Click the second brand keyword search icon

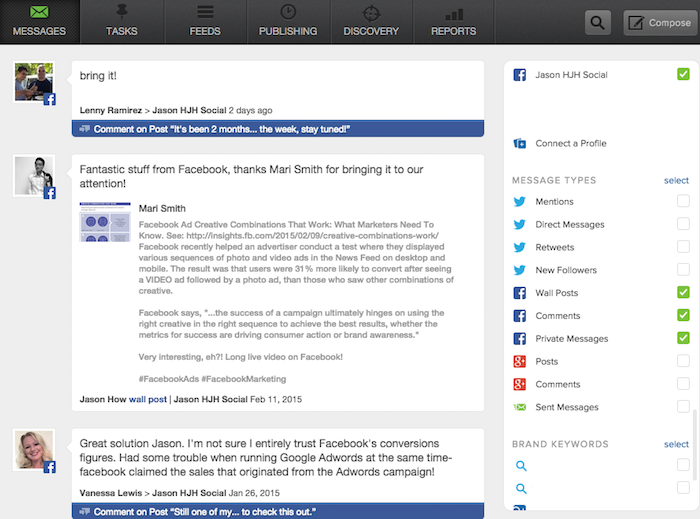521,489
